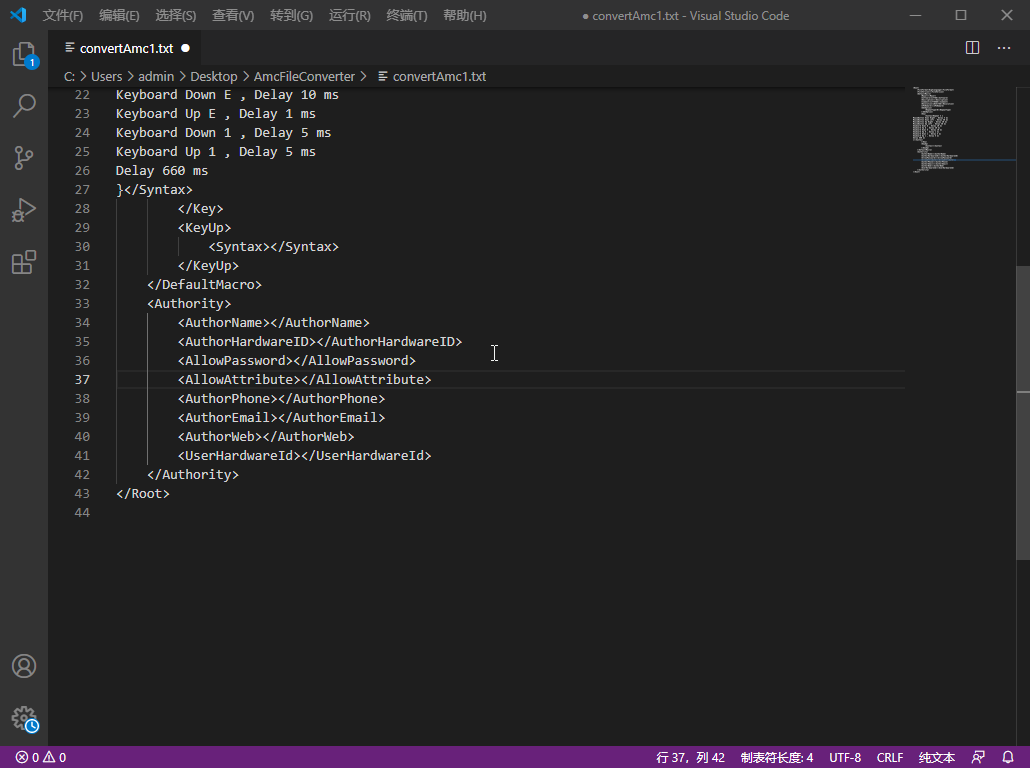Open the 文件(F) menu
Viewport: 1030px width, 768px height.
click(63, 16)
